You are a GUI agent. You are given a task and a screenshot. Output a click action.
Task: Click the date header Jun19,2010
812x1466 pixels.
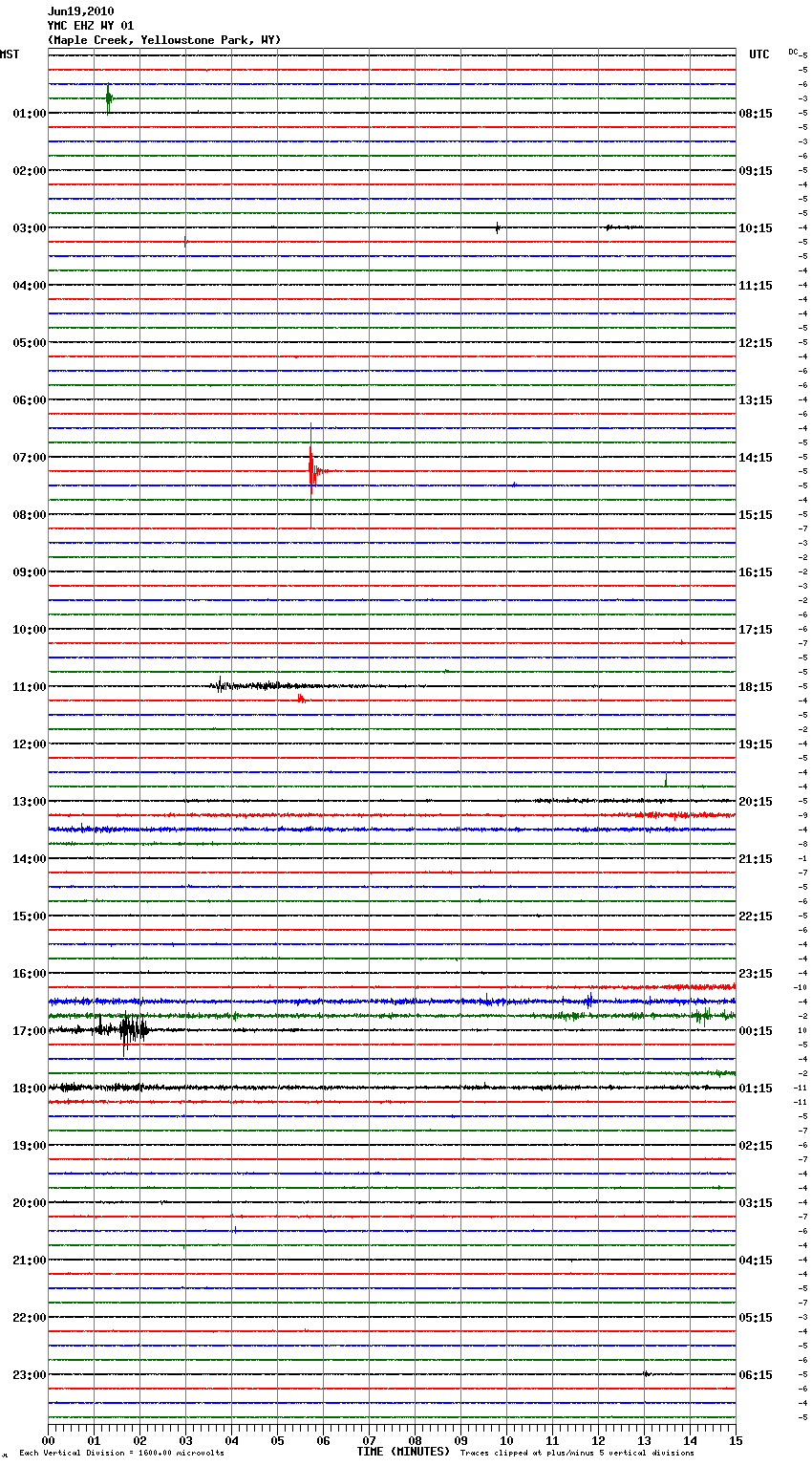tap(80, 11)
